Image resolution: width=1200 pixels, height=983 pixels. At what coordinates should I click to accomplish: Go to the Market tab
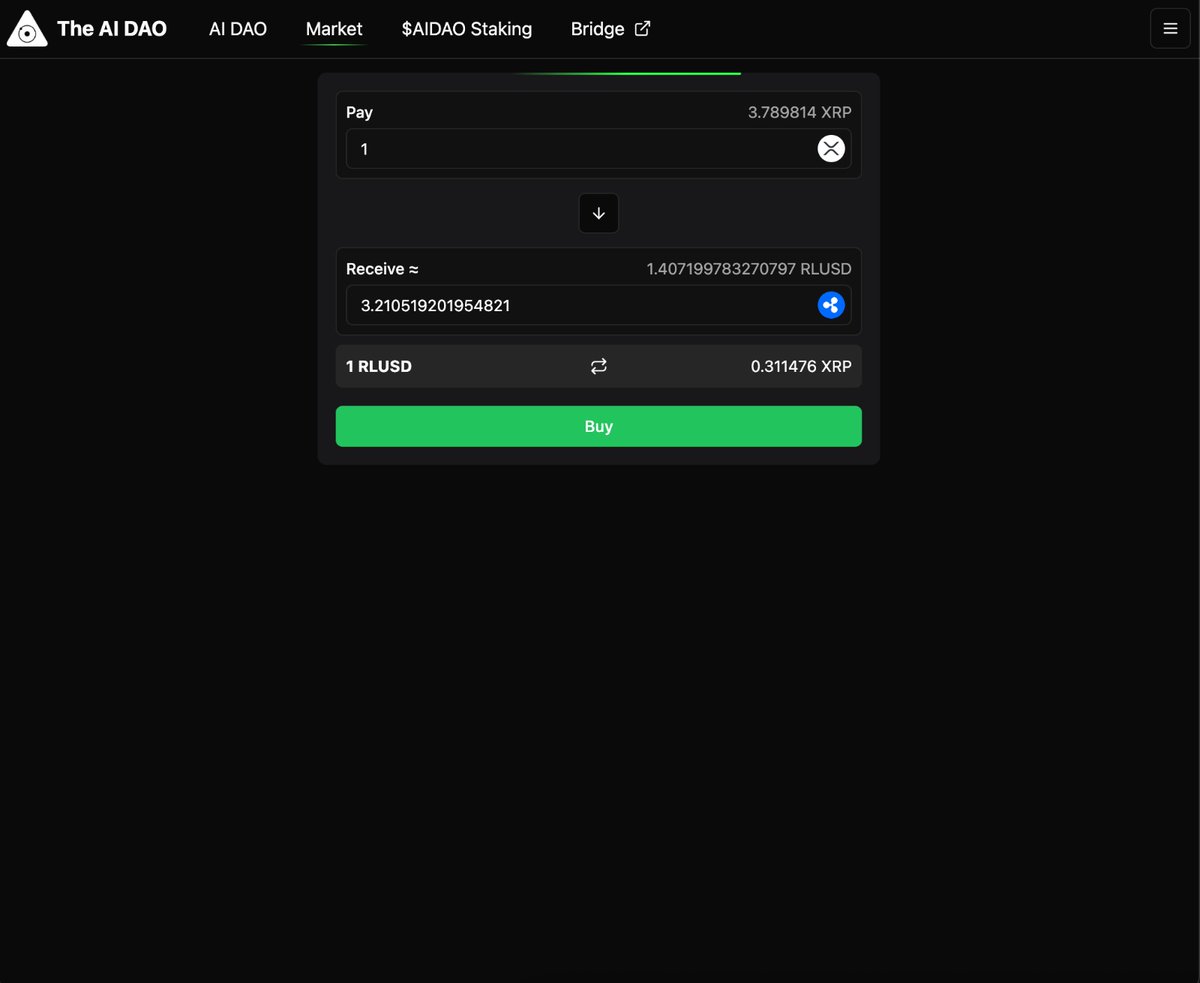coord(334,29)
